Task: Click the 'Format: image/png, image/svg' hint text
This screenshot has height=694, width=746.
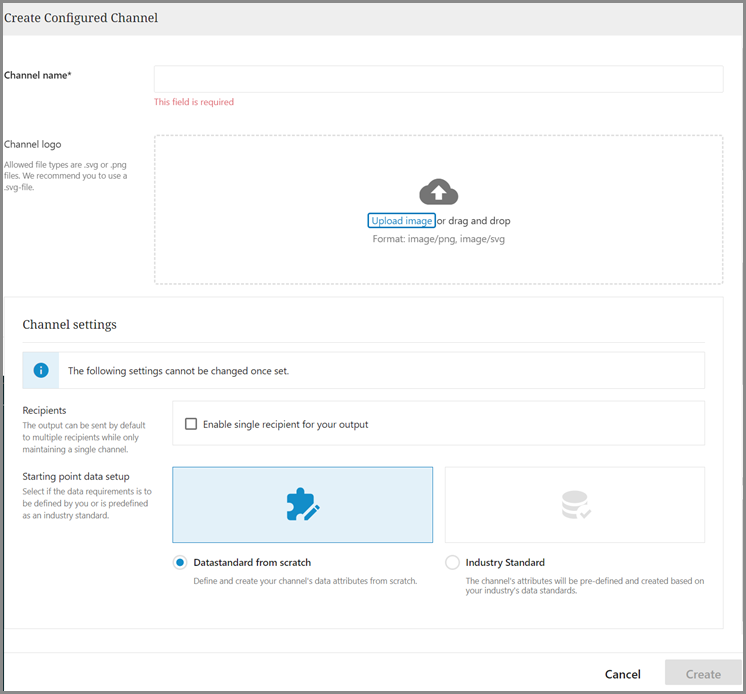Action: [438, 239]
